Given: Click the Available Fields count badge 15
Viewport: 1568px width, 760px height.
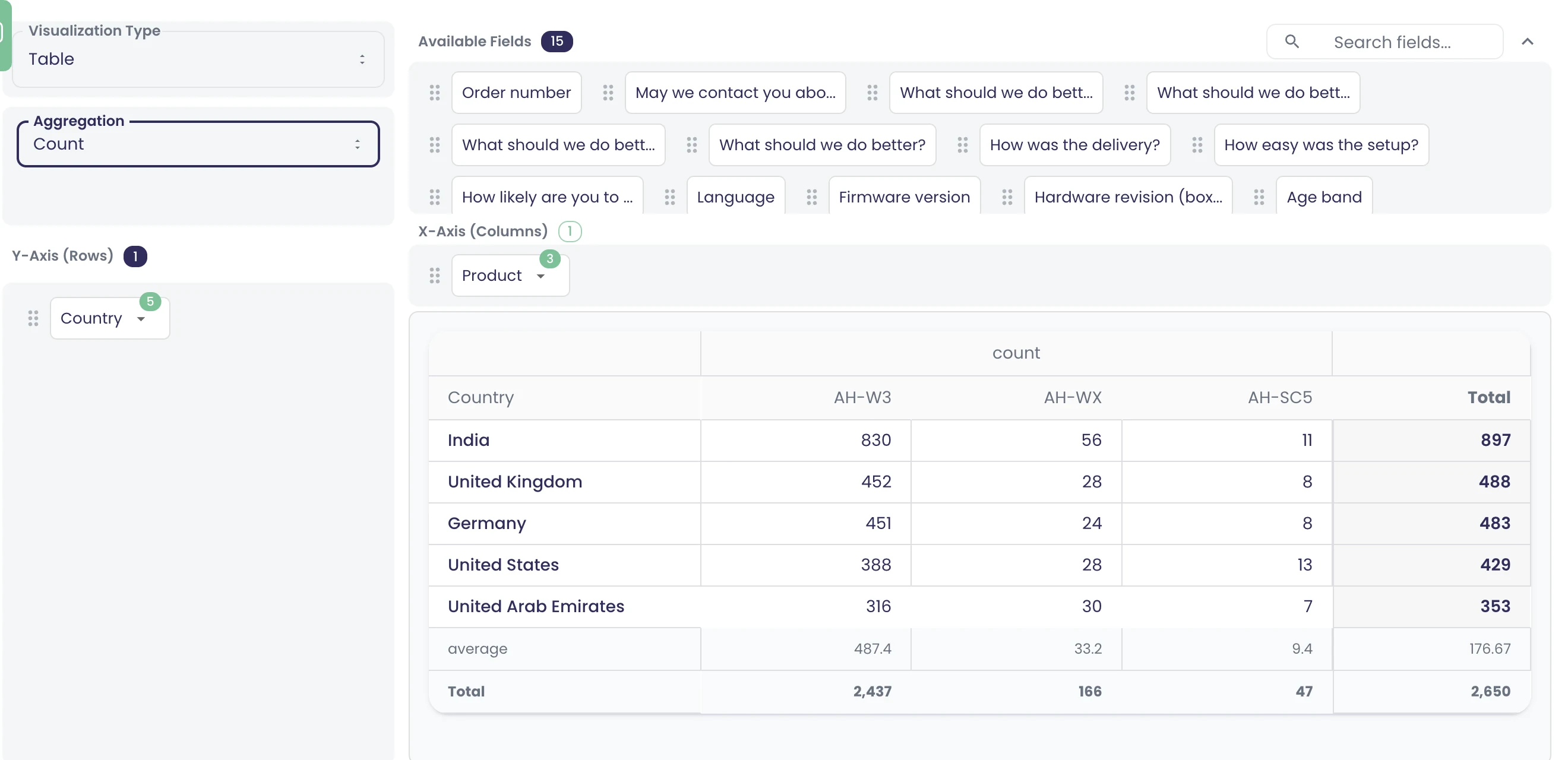Looking at the screenshot, I should [557, 42].
